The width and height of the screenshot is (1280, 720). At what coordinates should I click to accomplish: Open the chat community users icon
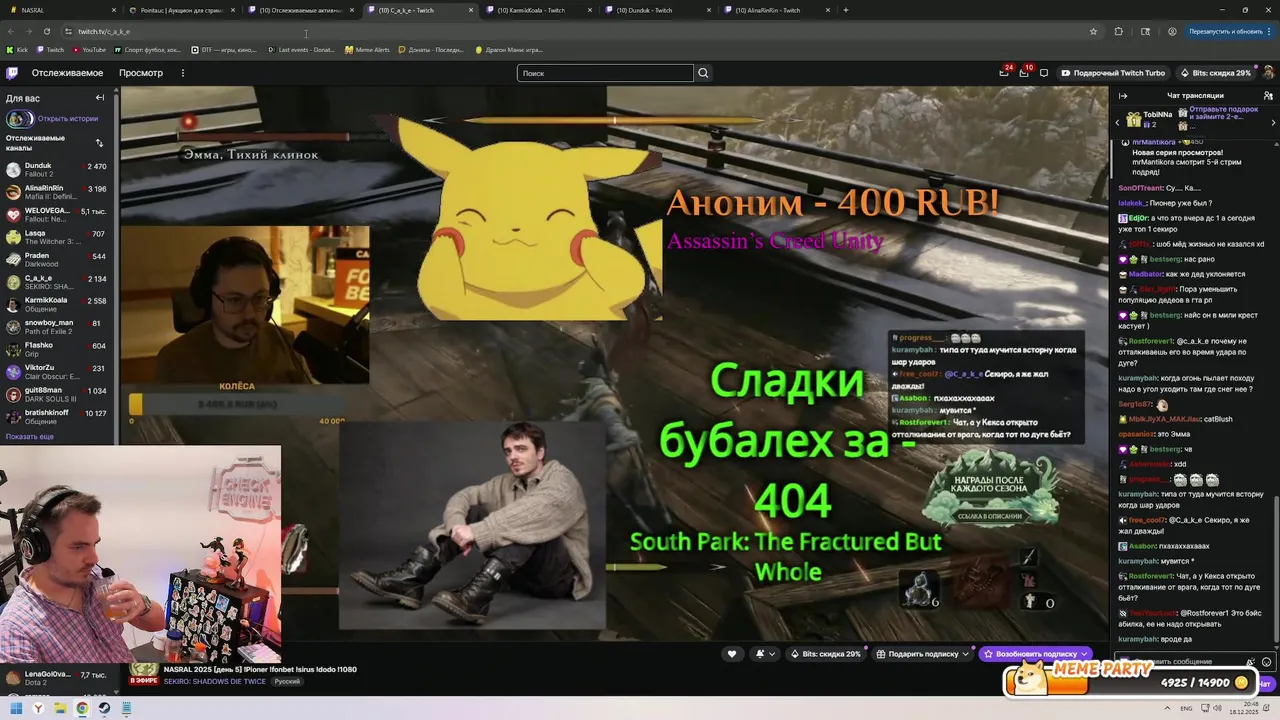pos(1268,96)
